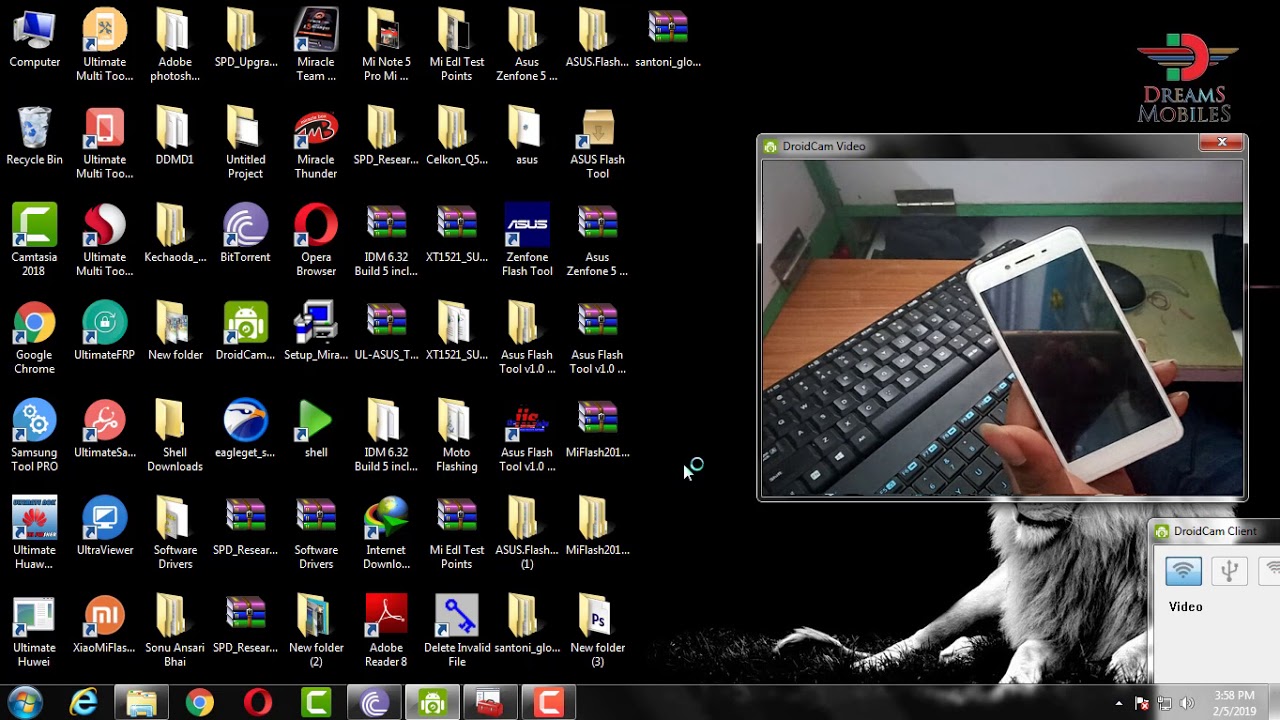This screenshot has width=1280, height=720.
Task: Open Action Center flag in tray
Action: pyautogui.click(x=1142, y=704)
